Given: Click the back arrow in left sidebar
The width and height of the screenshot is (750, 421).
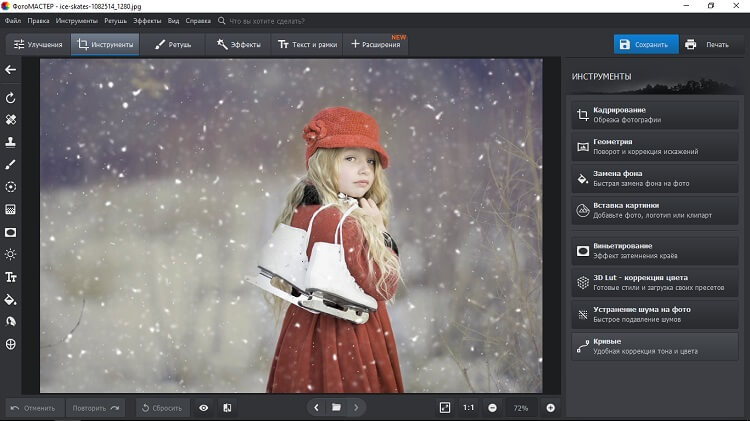Looking at the screenshot, I should tap(11, 69).
